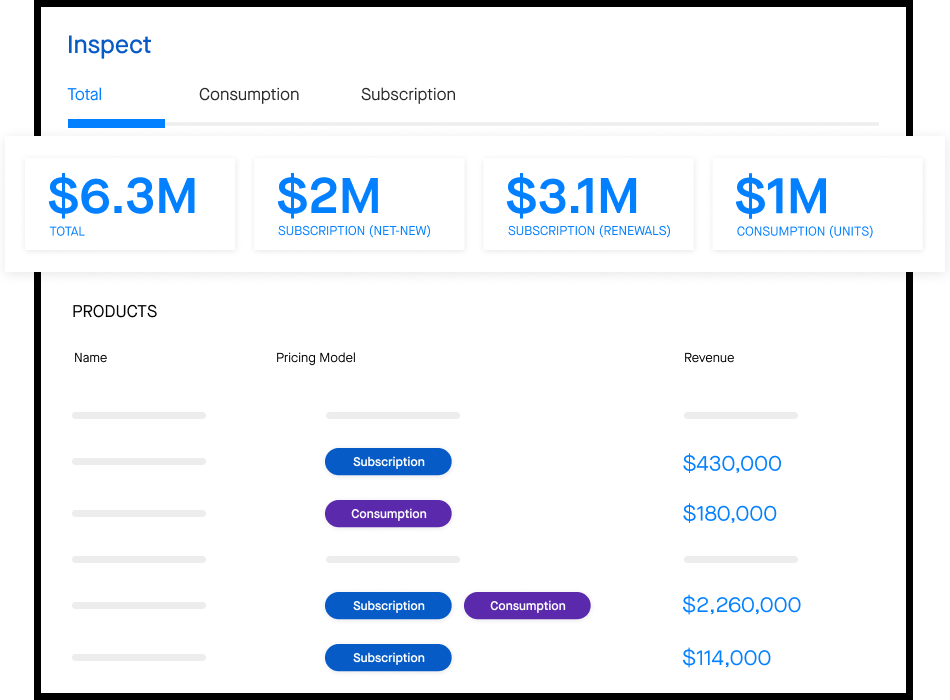Select the $2M Subscription (Net-New) card

click(359, 204)
